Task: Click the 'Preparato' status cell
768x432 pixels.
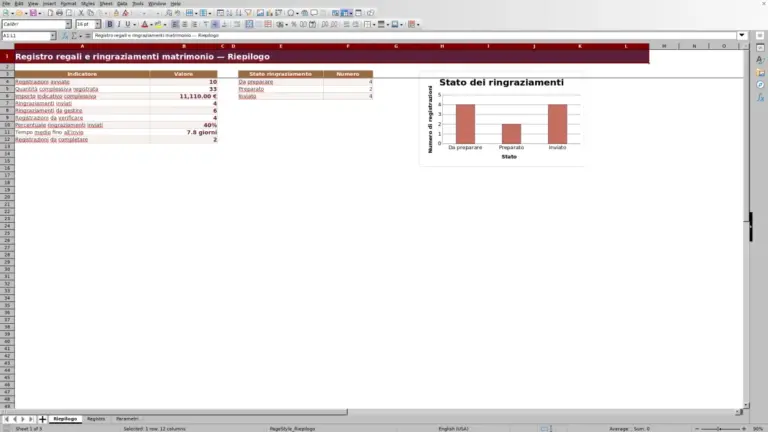Action: pos(280,89)
